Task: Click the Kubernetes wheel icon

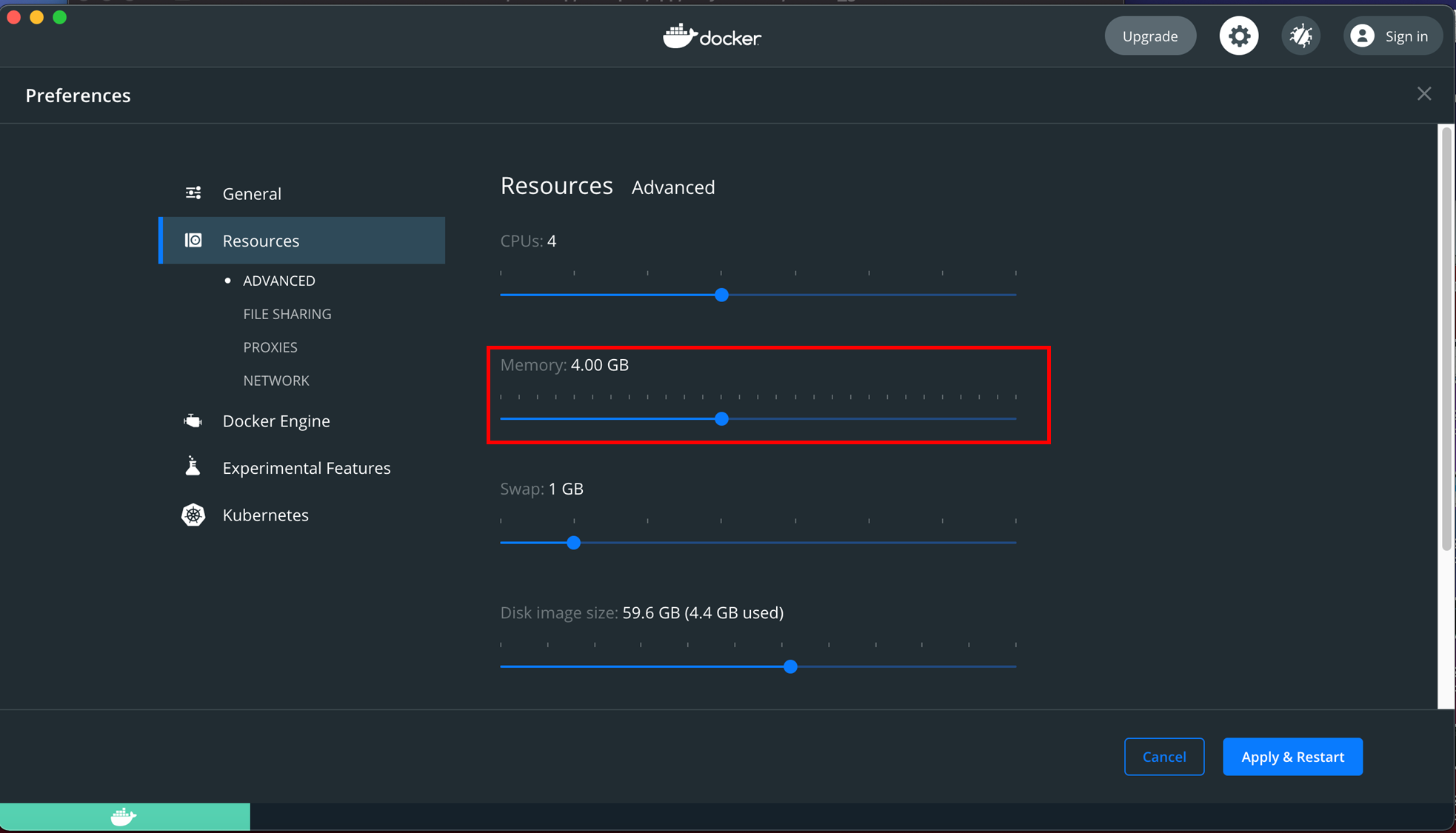Action: click(193, 515)
